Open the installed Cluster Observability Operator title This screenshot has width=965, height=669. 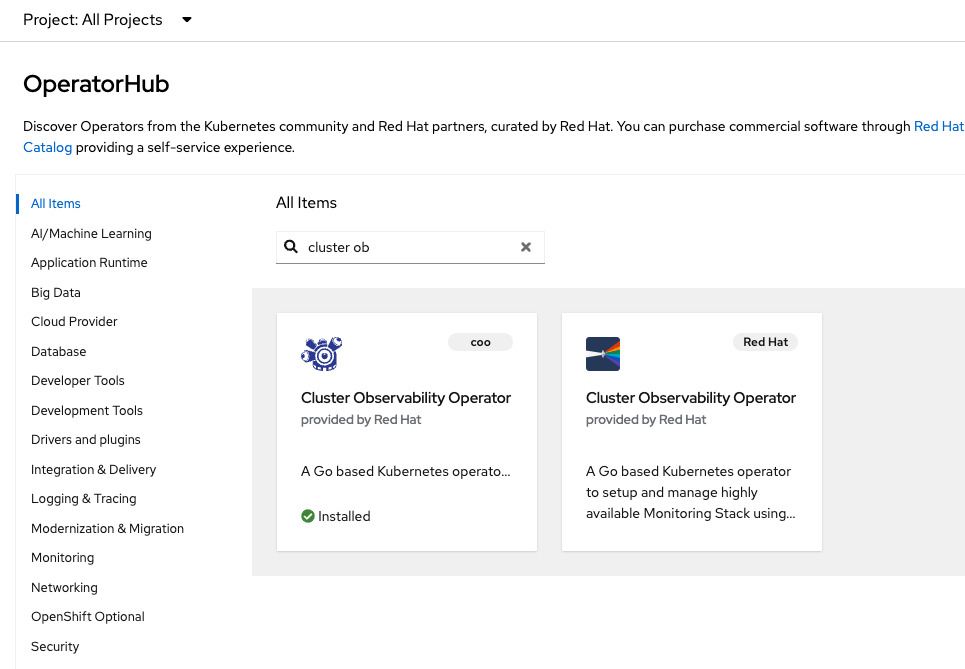tap(406, 398)
